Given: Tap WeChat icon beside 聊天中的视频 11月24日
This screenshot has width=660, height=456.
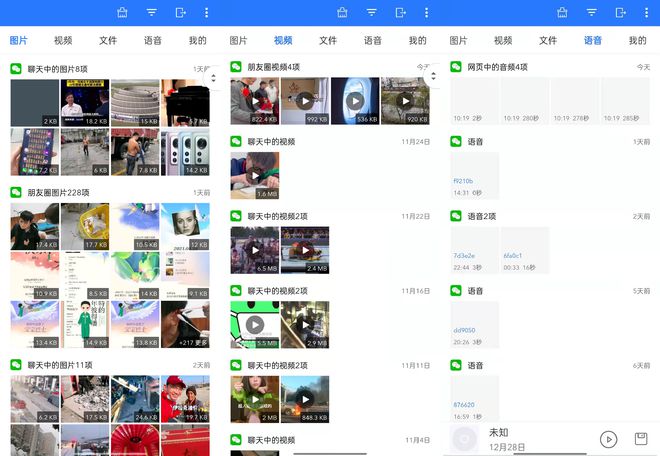Looking at the screenshot, I should pyautogui.click(x=236, y=141).
